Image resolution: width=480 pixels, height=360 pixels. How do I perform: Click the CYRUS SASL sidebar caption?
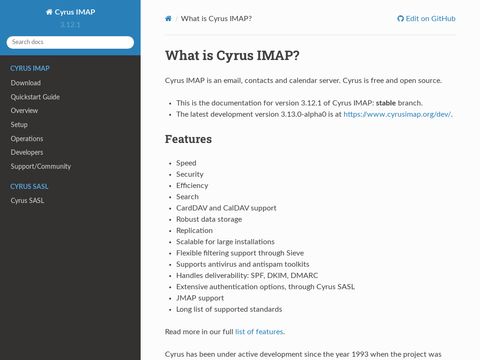tap(29, 186)
